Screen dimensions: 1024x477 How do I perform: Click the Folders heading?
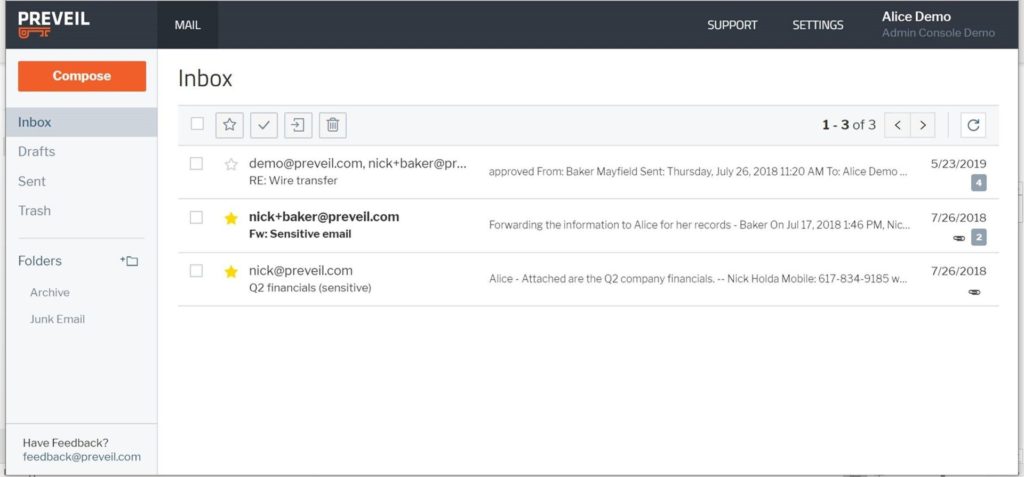pos(40,261)
